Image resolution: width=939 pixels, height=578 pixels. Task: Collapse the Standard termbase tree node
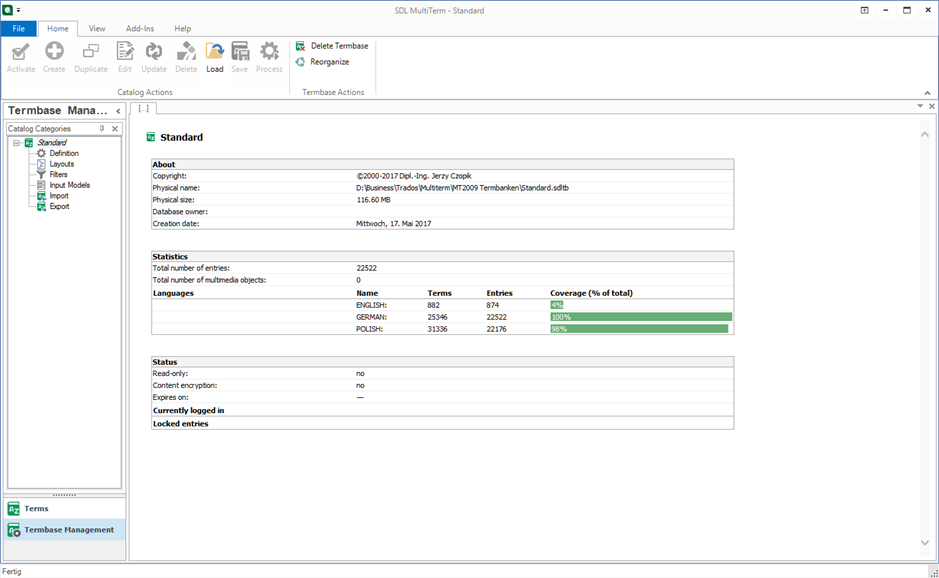[x=16, y=143]
